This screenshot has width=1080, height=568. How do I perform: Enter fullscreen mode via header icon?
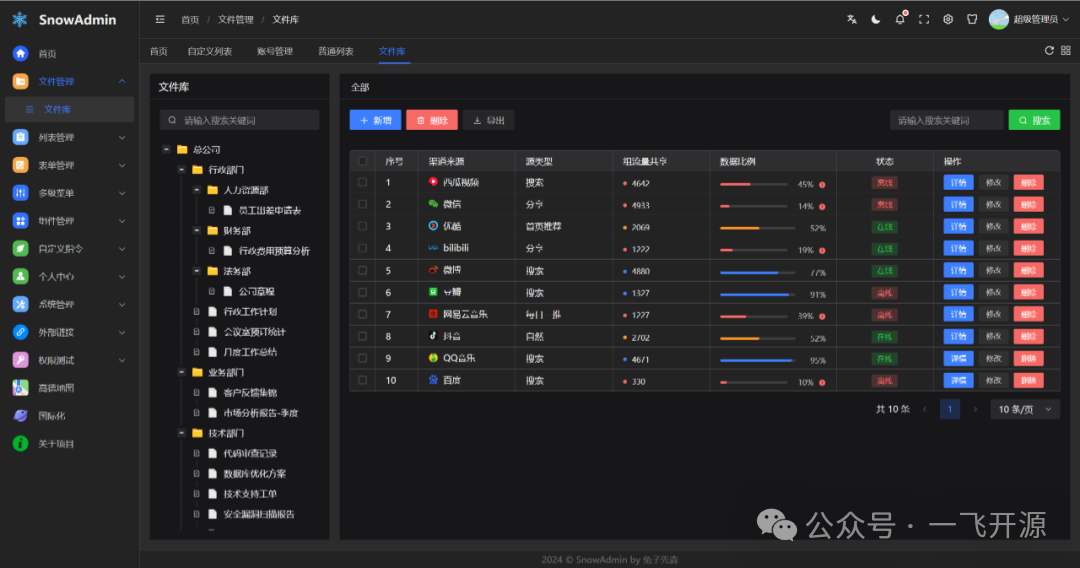[x=924, y=19]
